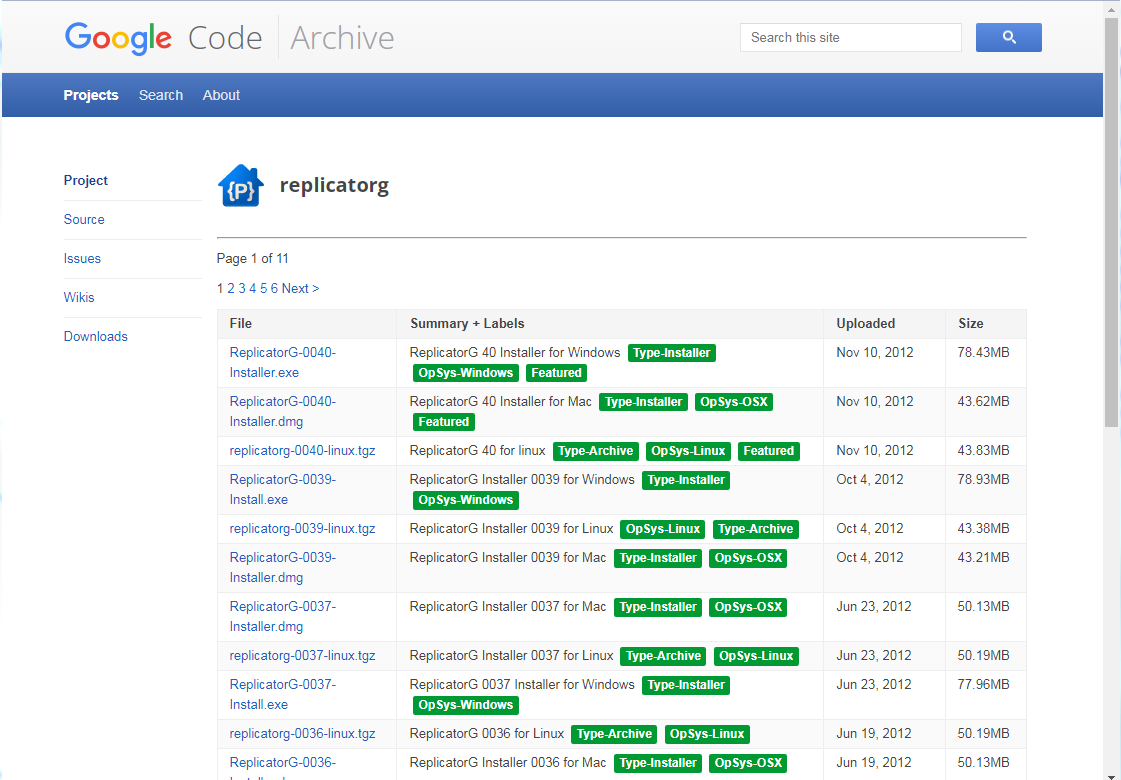
Task: Click OpSys-Linux label on 0037 Linux row
Action: pyautogui.click(x=756, y=656)
